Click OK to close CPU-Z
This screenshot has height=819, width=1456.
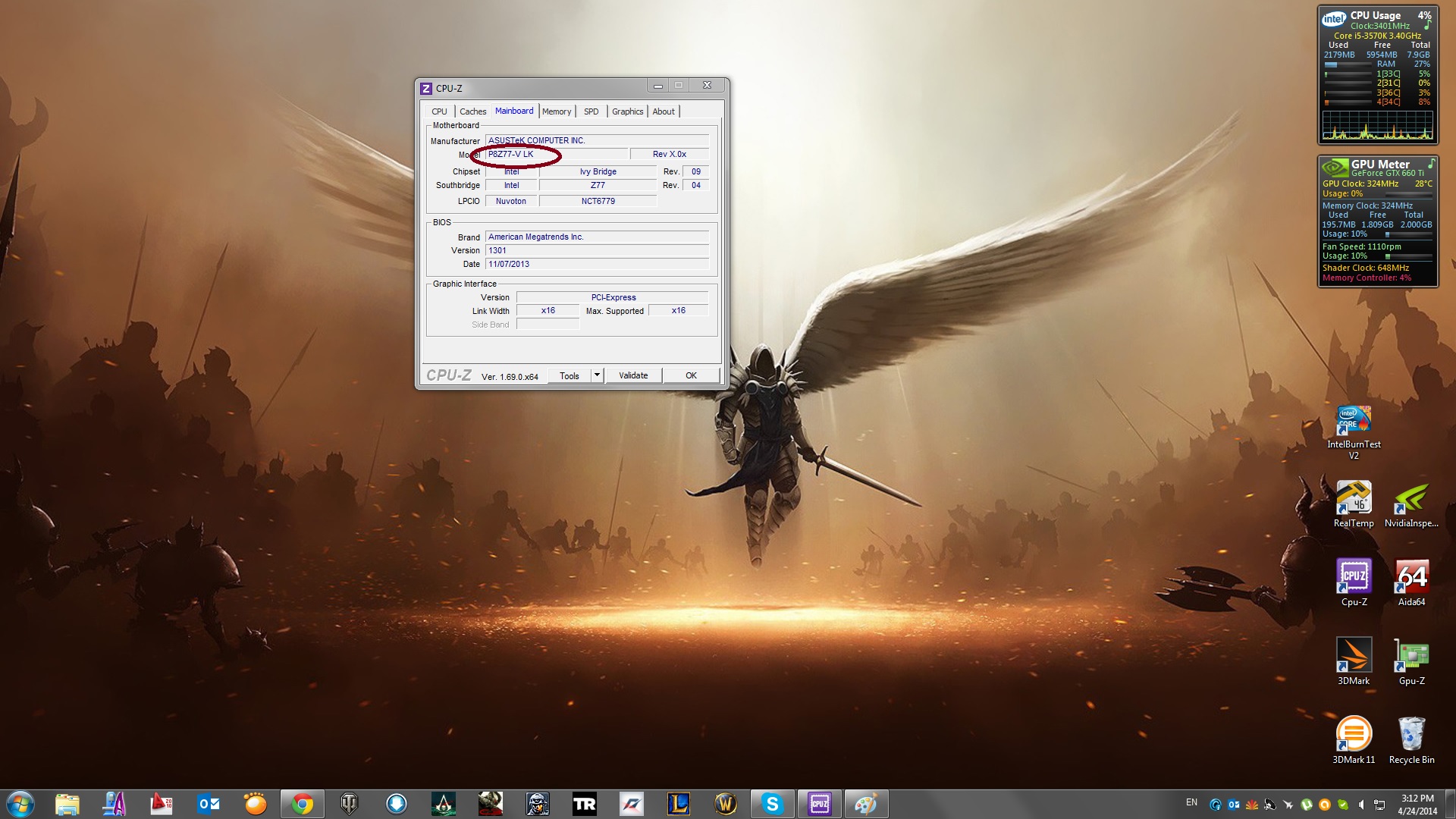(691, 375)
